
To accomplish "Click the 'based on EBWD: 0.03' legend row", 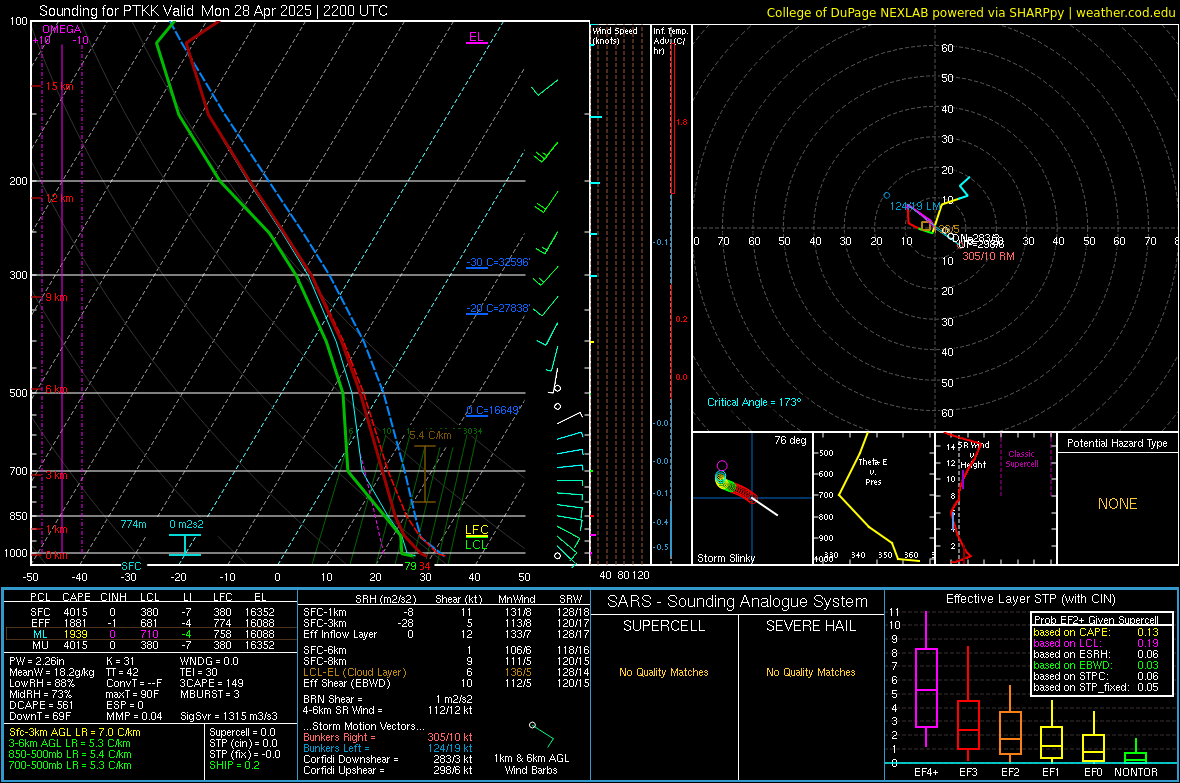I will (x=1096, y=665).
